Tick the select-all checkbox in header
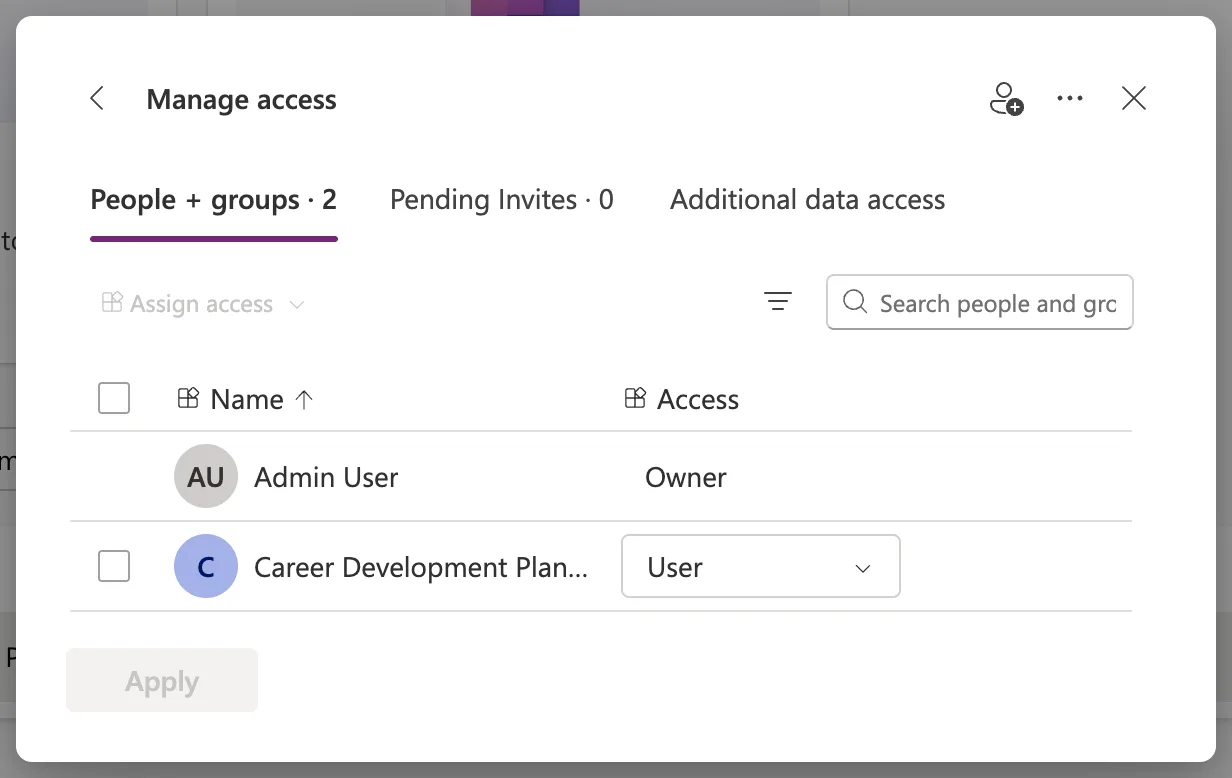This screenshot has height=778, width=1232. 114,399
